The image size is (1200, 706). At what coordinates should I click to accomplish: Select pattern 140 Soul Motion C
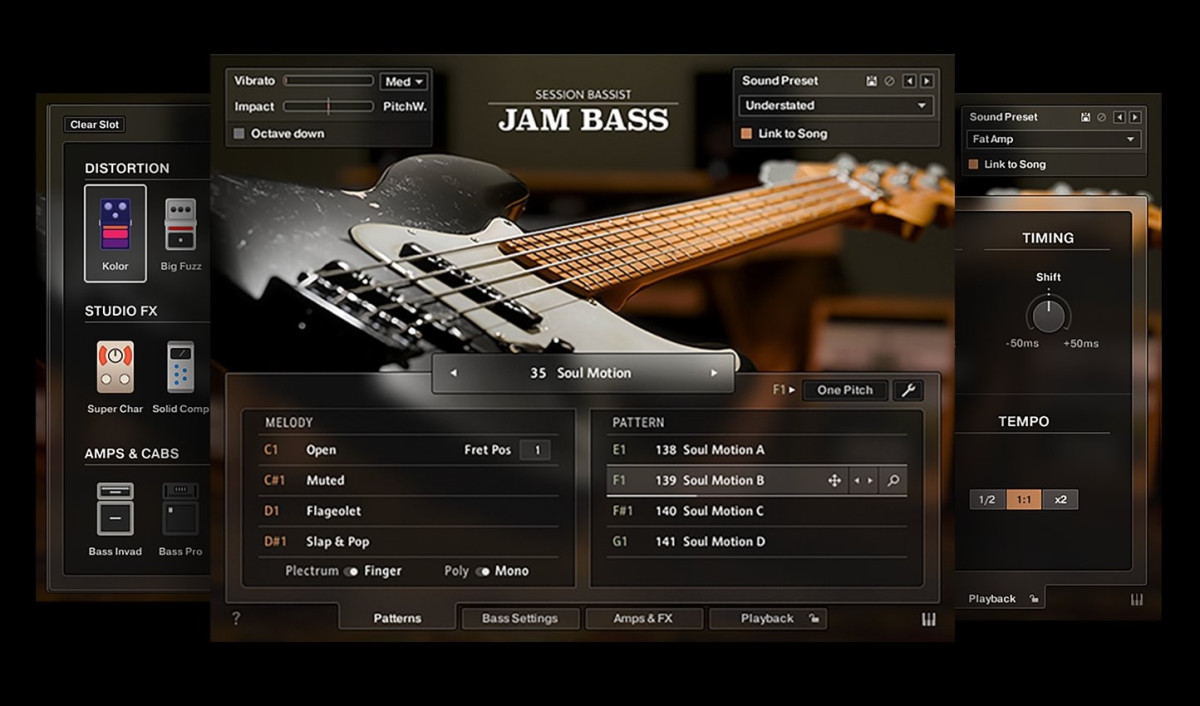(757, 511)
